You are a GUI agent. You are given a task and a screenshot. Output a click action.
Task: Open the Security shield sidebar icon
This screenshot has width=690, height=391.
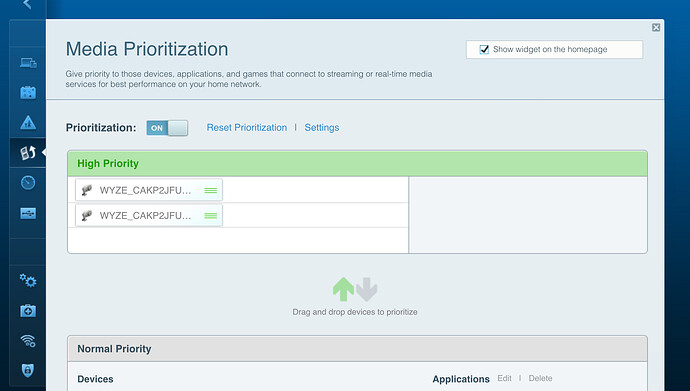(x=28, y=370)
